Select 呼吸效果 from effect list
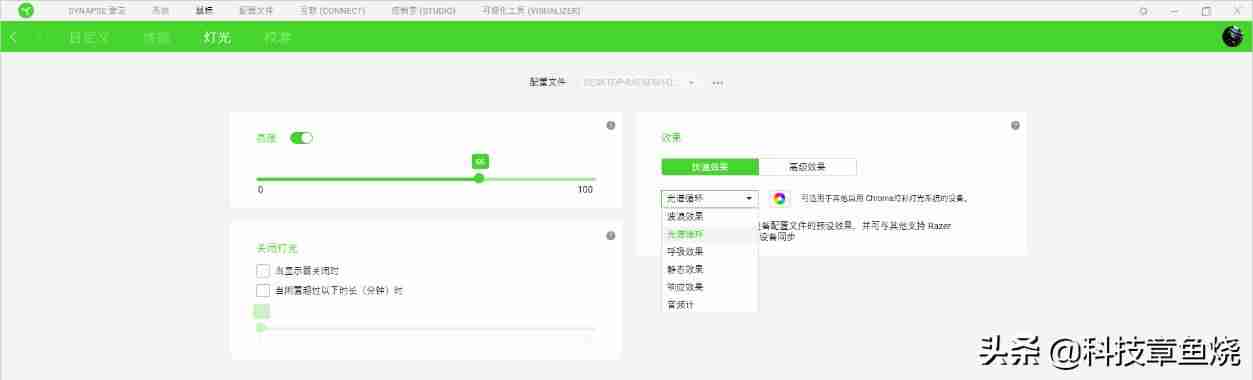 (x=709, y=251)
